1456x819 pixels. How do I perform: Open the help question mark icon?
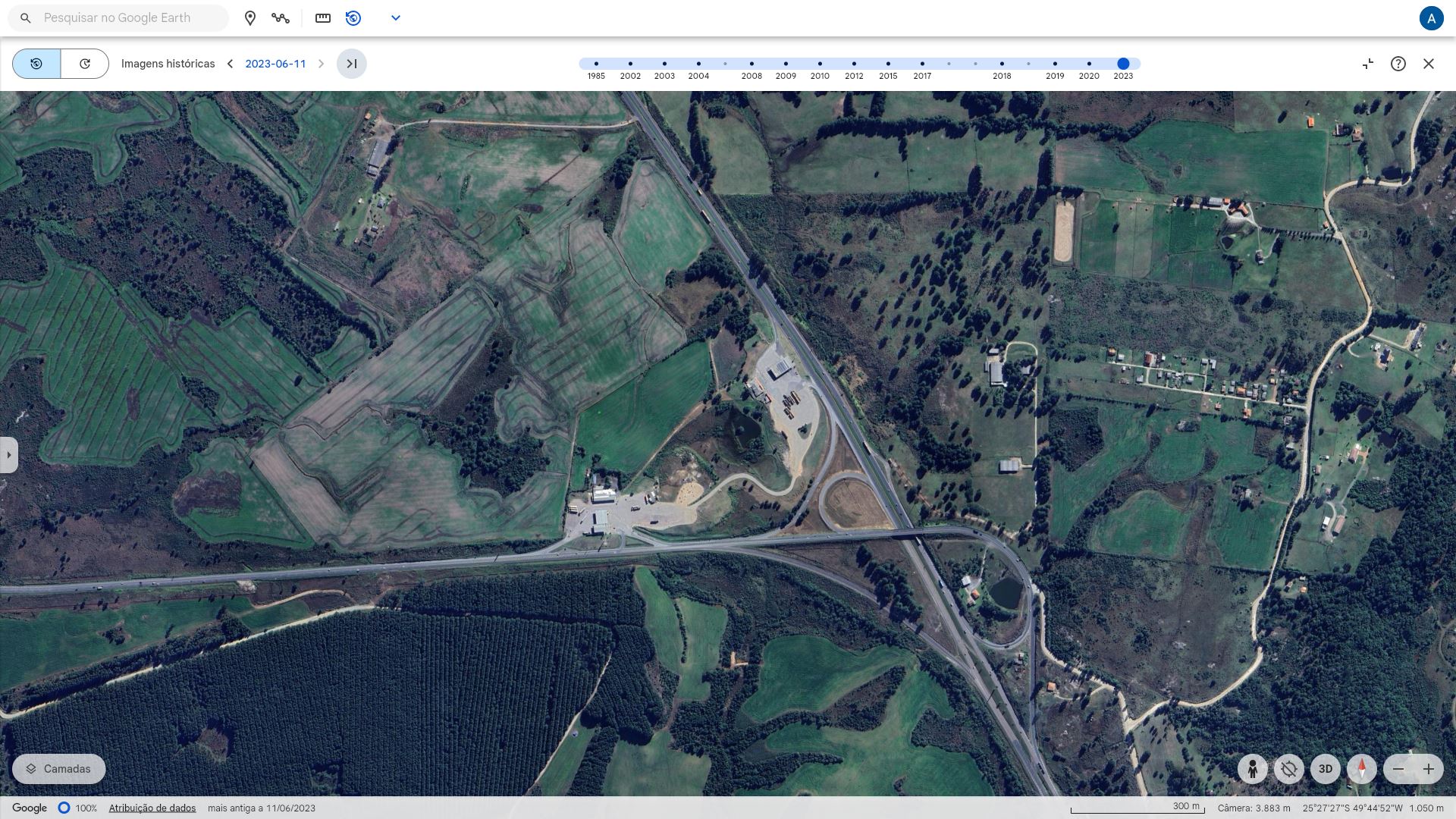(x=1398, y=64)
